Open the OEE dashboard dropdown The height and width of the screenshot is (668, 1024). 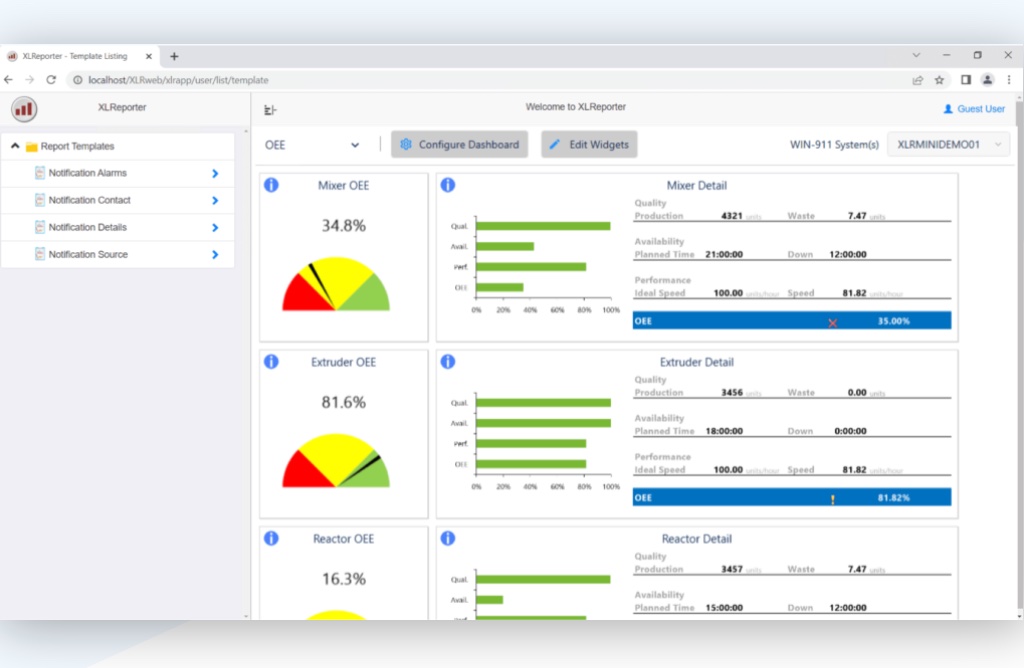(312, 145)
